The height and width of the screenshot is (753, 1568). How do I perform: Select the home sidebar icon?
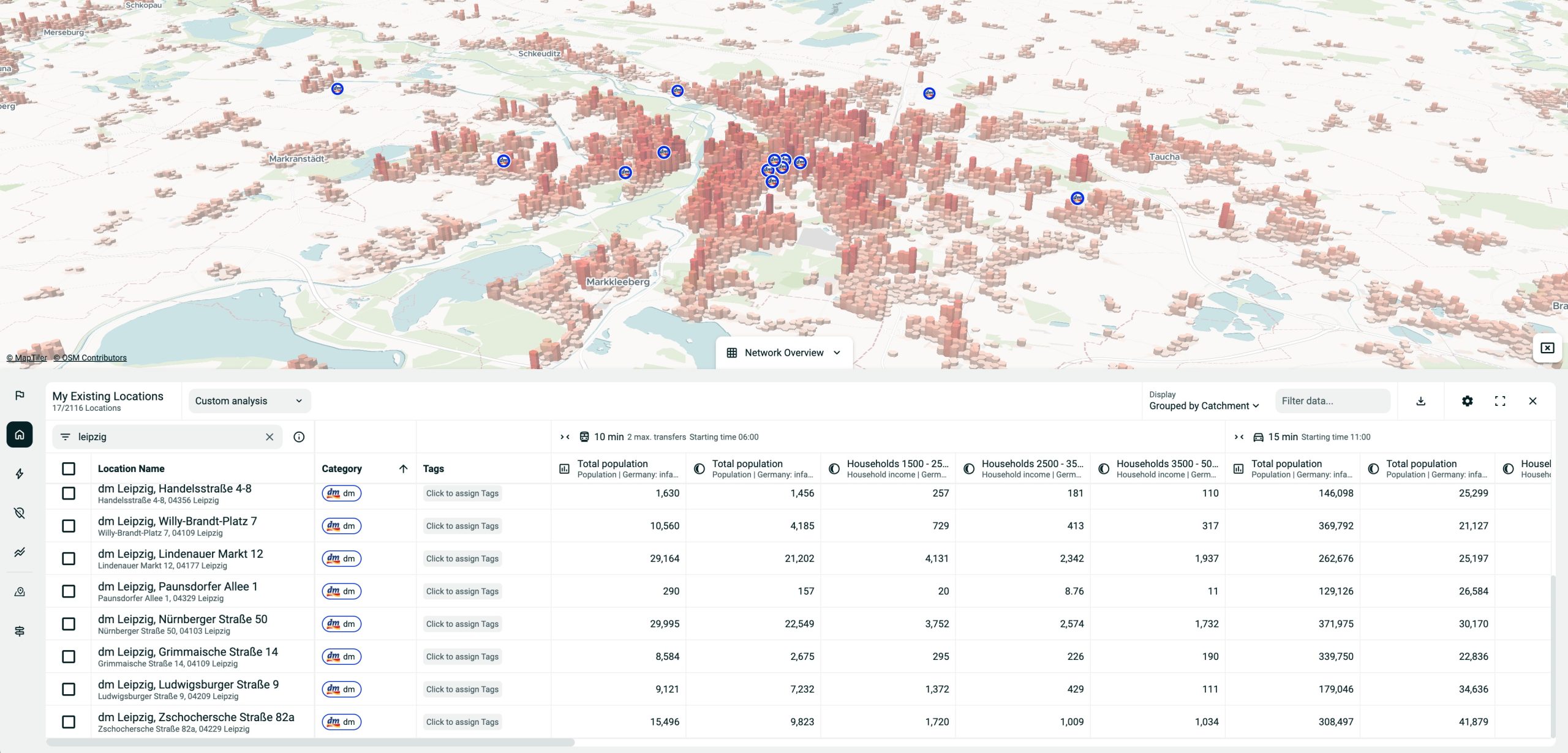click(20, 435)
